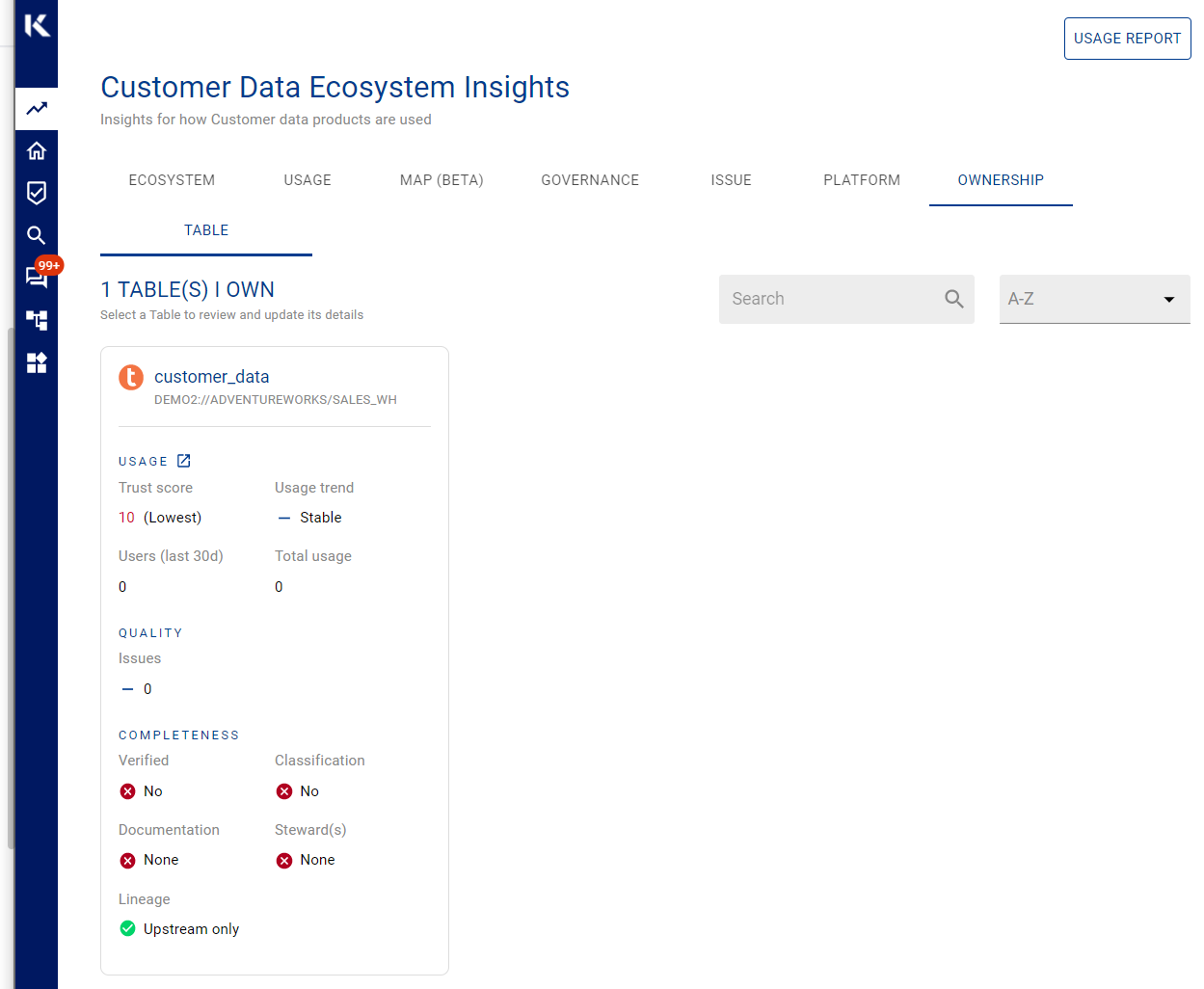Open the insights trend icon in sidebar
The image size is (1204, 989).
[x=37, y=109]
